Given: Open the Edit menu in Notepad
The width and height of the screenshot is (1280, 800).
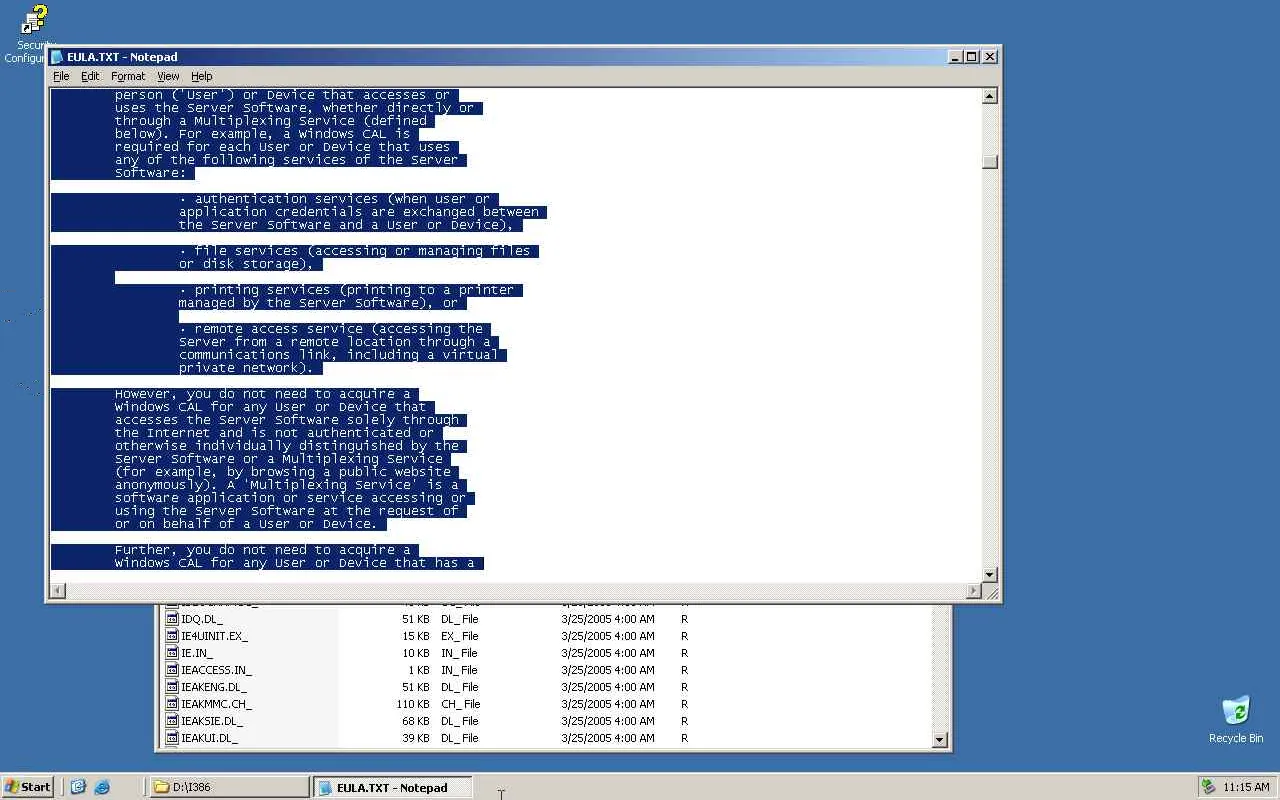Looking at the screenshot, I should (x=90, y=76).
